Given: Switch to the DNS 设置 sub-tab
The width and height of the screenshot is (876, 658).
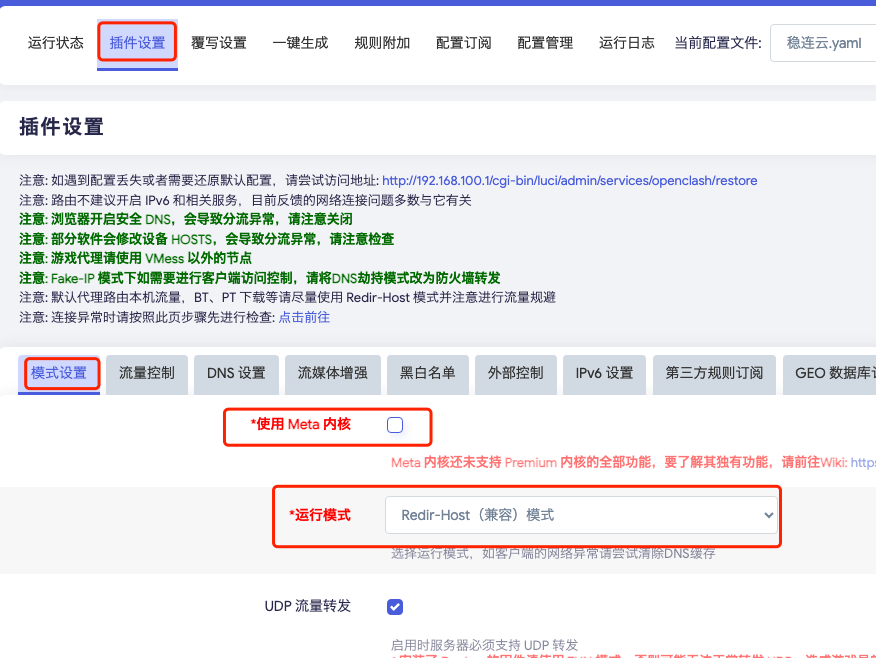Looking at the screenshot, I should pyautogui.click(x=236, y=373).
